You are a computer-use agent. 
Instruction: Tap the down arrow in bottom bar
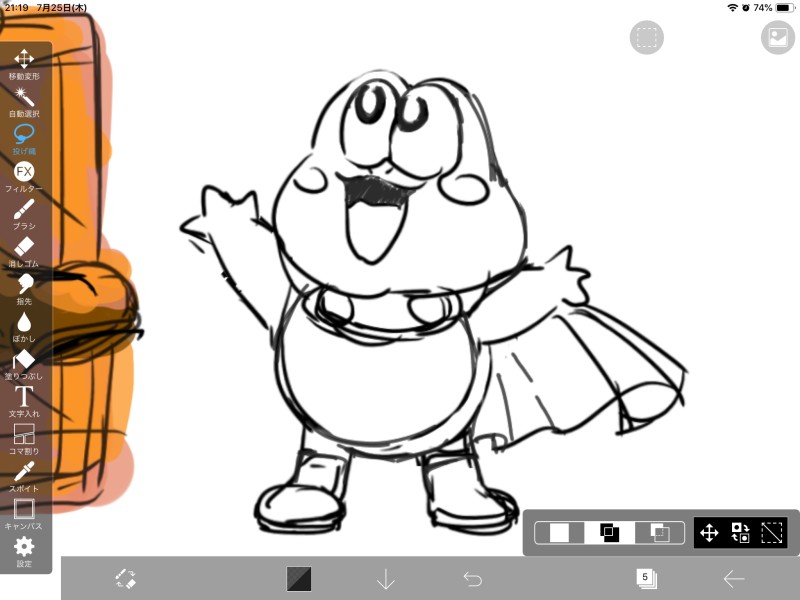tap(386, 579)
